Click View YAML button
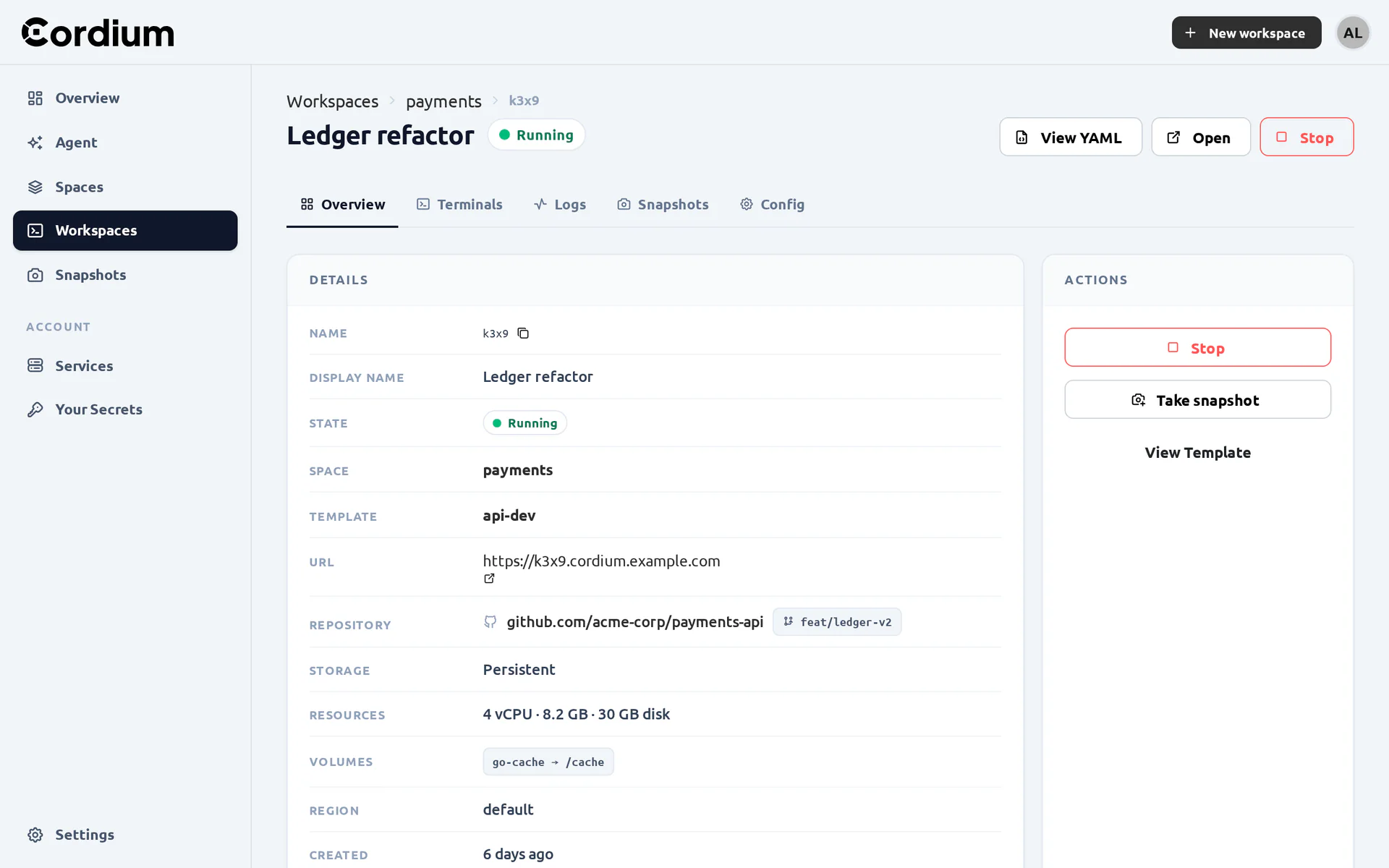Screen dimensions: 1389x868 coord(1071,137)
